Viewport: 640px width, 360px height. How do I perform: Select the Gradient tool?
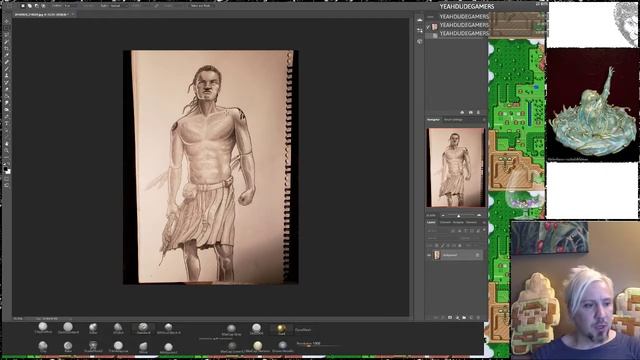click(x=6, y=96)
